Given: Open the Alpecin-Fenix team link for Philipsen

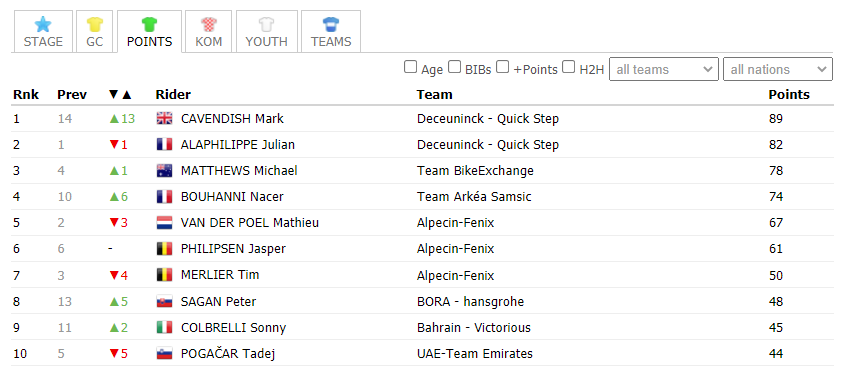Looking at the screenshot, I should 455,248.
